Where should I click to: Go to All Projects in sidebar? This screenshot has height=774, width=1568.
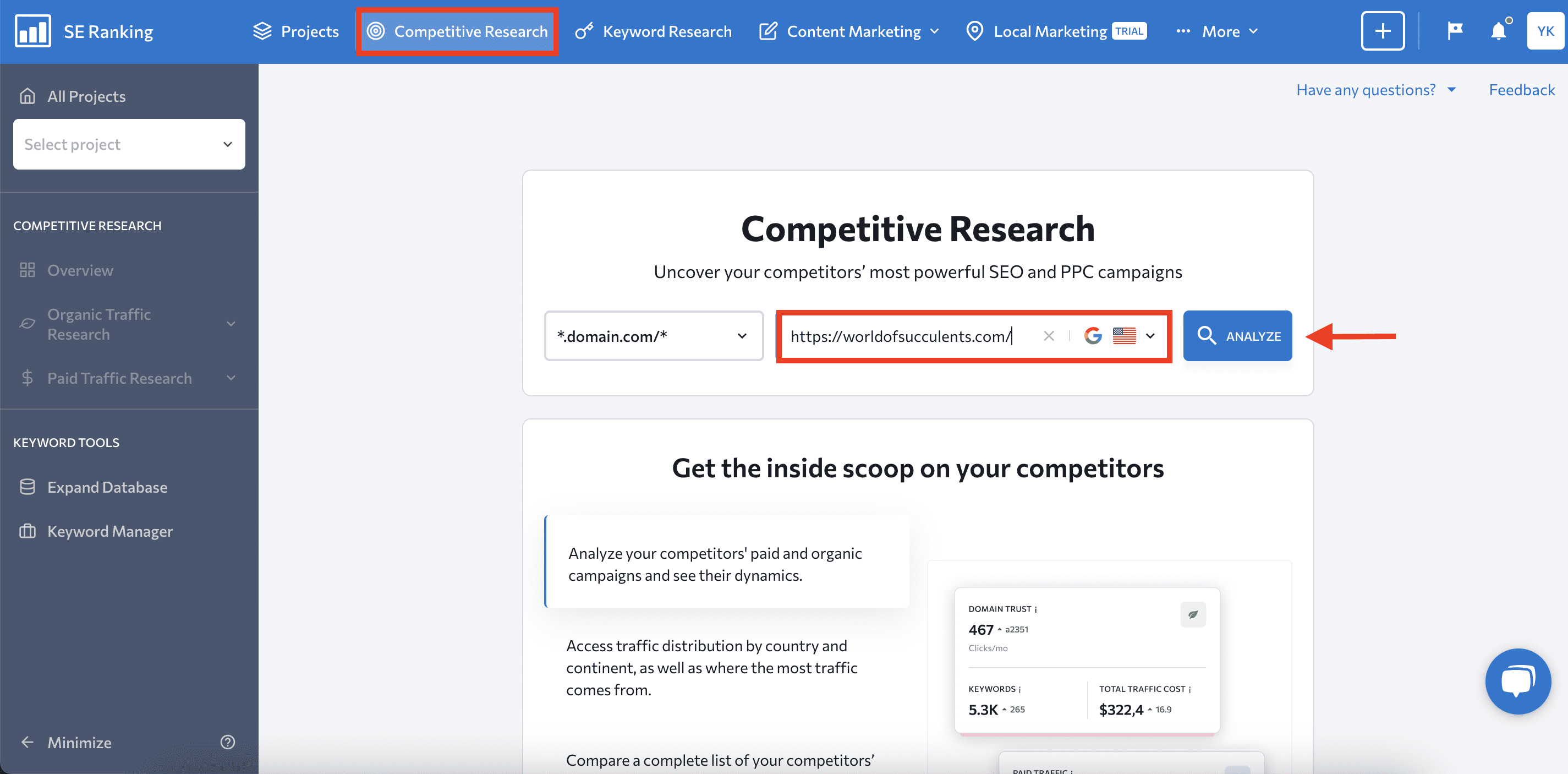tap(72, 96)
